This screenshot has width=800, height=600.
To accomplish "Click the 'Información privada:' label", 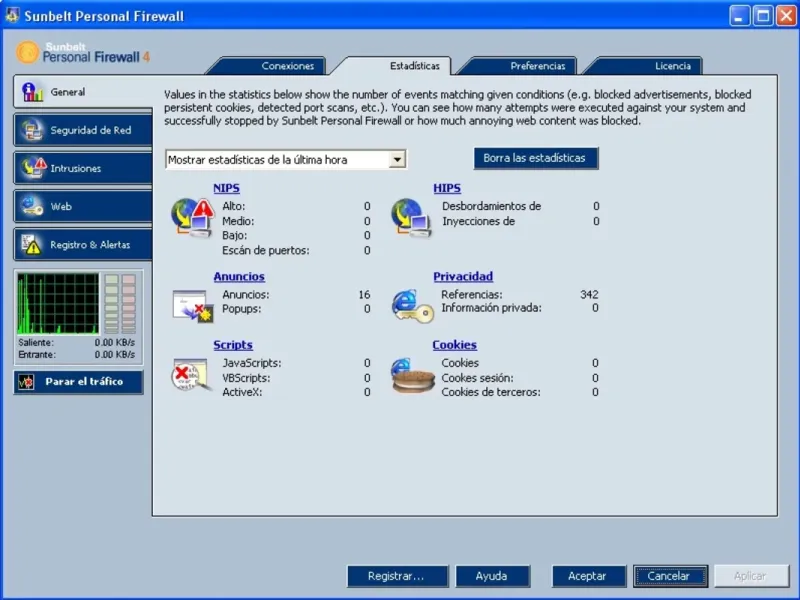I will point(491,308).
